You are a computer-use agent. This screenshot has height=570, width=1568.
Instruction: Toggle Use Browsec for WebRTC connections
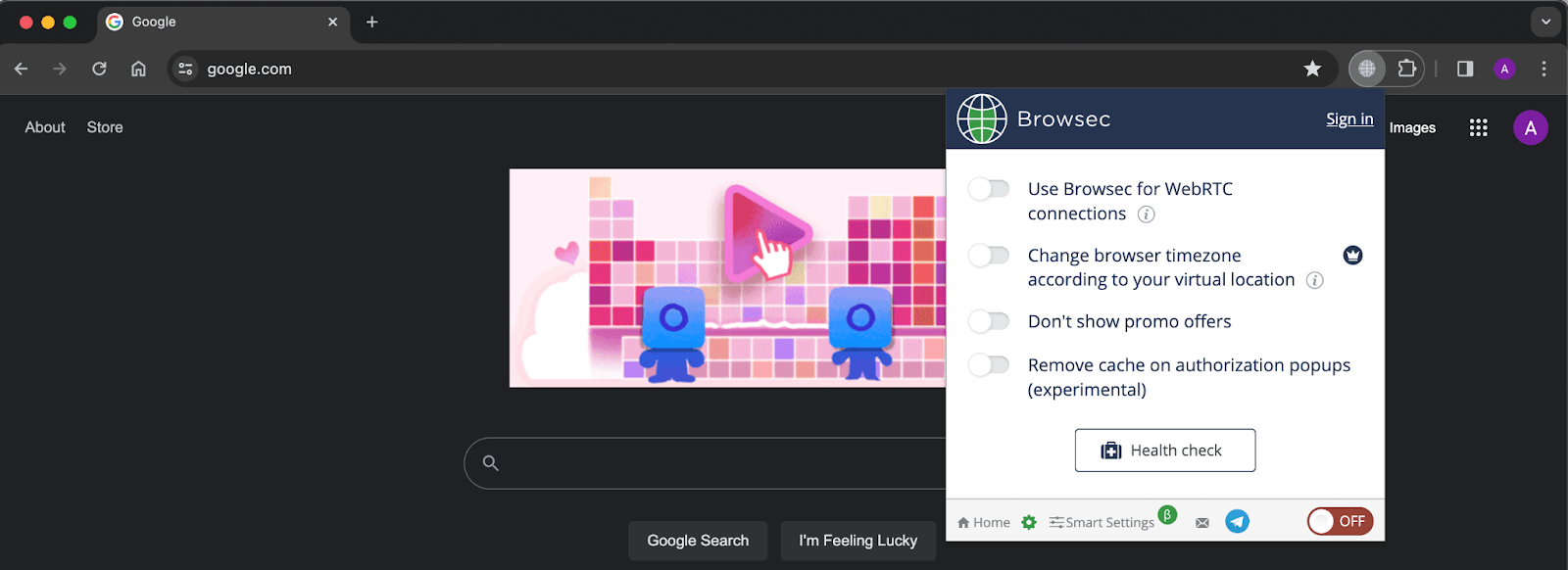[989, 189]
